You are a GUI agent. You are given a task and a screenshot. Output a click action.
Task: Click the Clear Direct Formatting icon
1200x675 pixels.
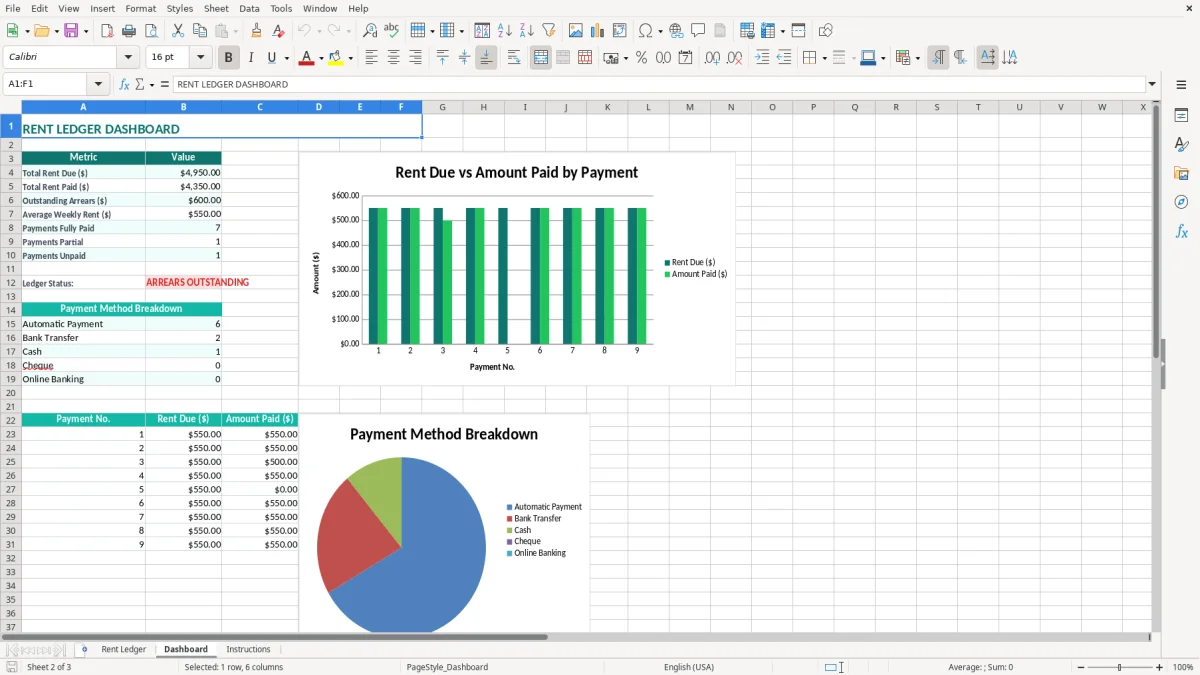[279, 31]
